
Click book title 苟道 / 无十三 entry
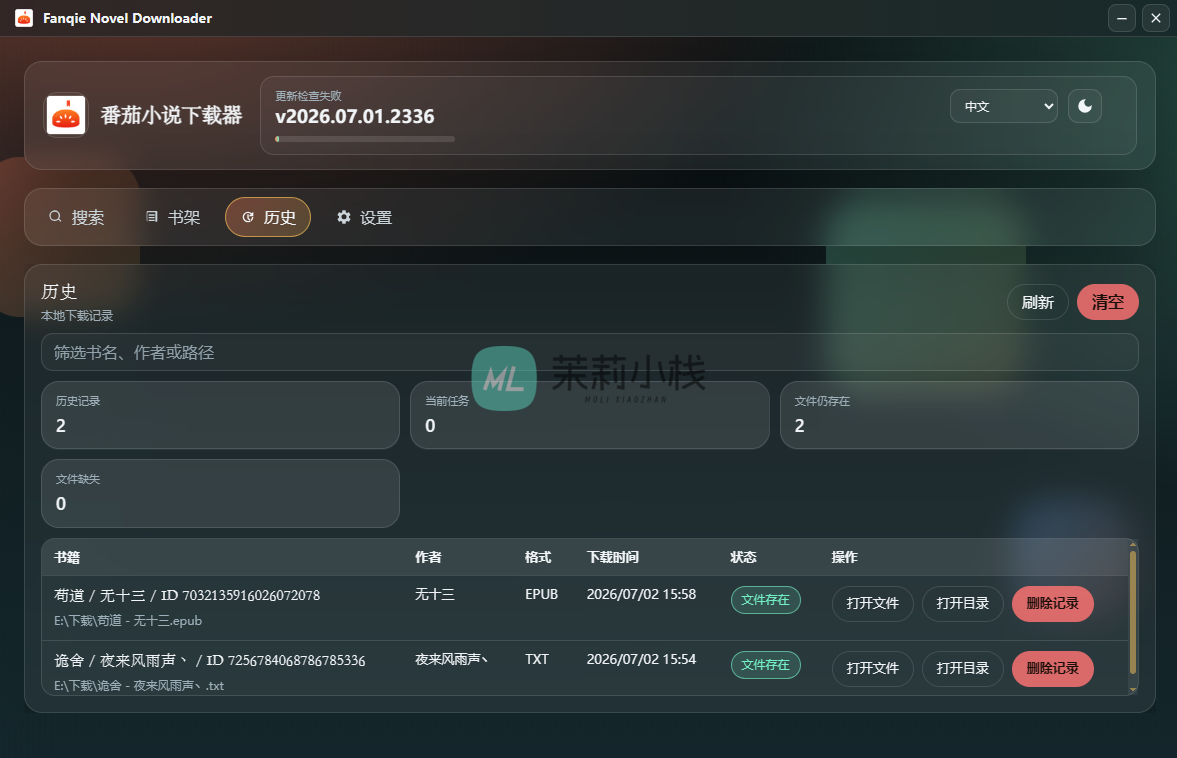pyautogui.click(x=187, y=595)
